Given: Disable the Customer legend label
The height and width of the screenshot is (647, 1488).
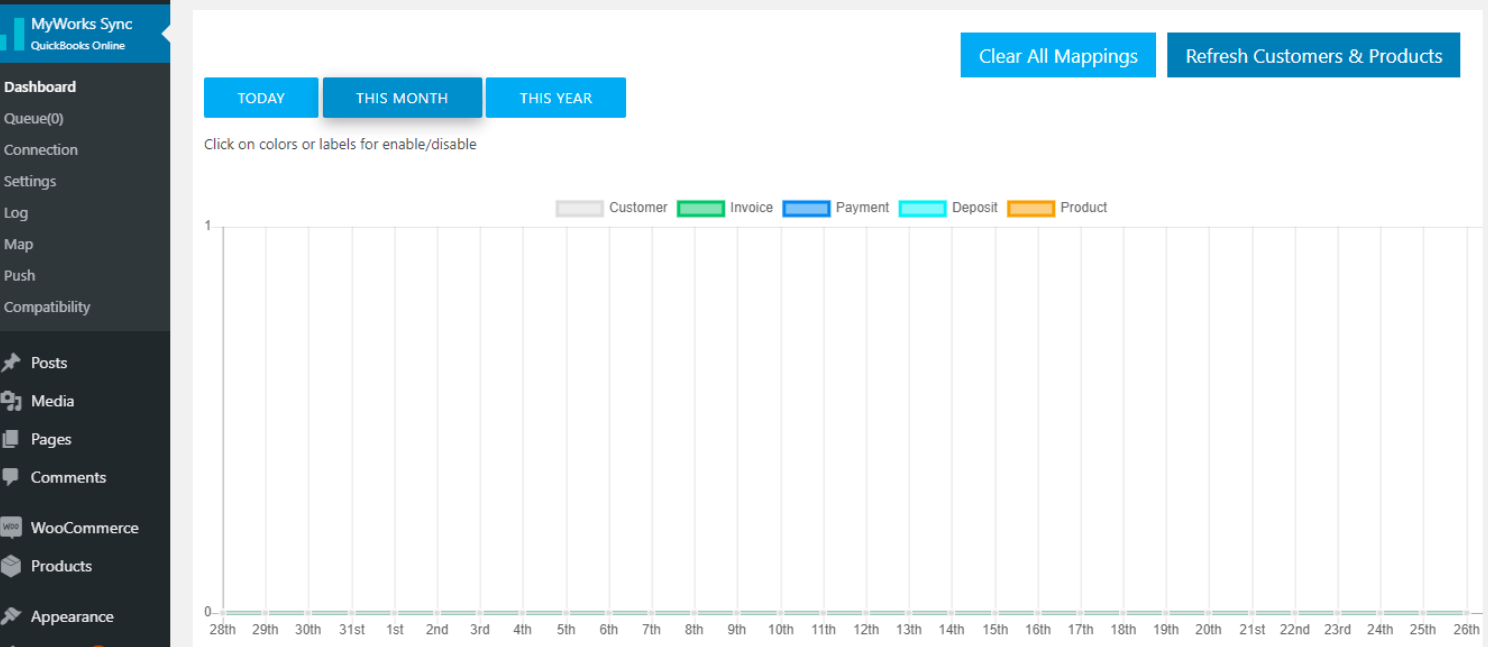Looking at the screenshot, I should [x=638, y=208].
